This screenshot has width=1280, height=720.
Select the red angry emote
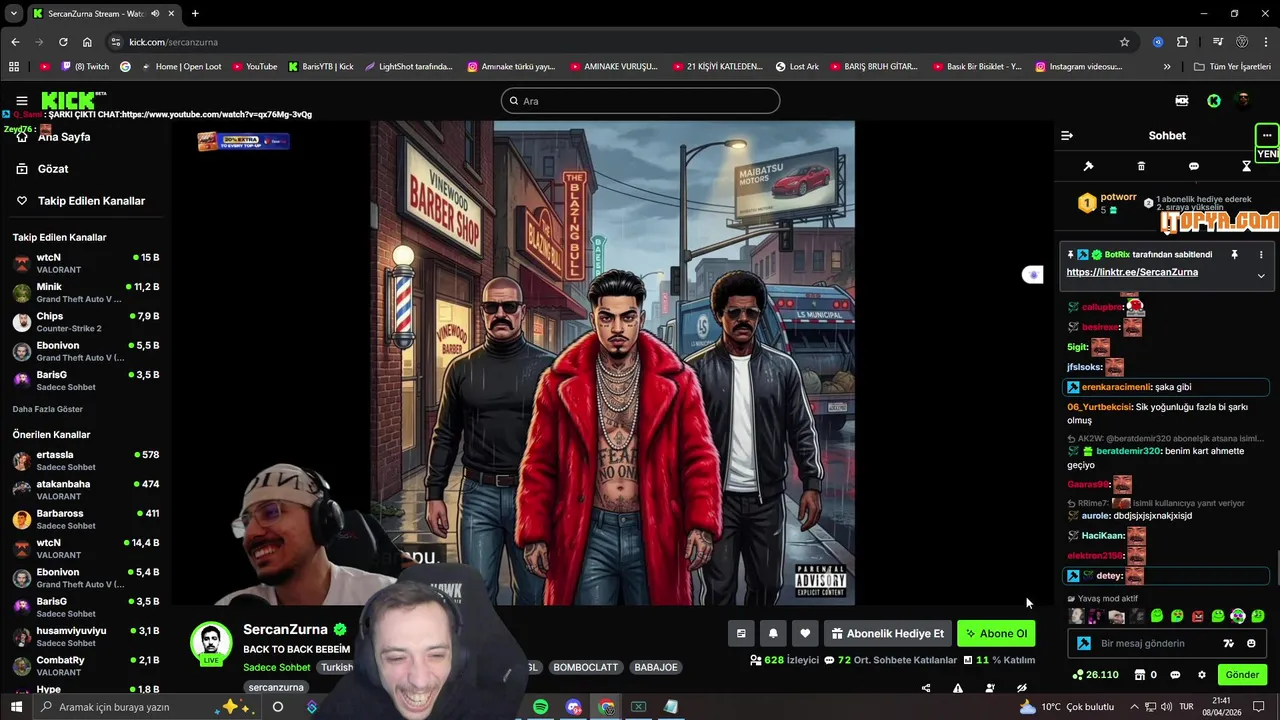(1198, 616)
